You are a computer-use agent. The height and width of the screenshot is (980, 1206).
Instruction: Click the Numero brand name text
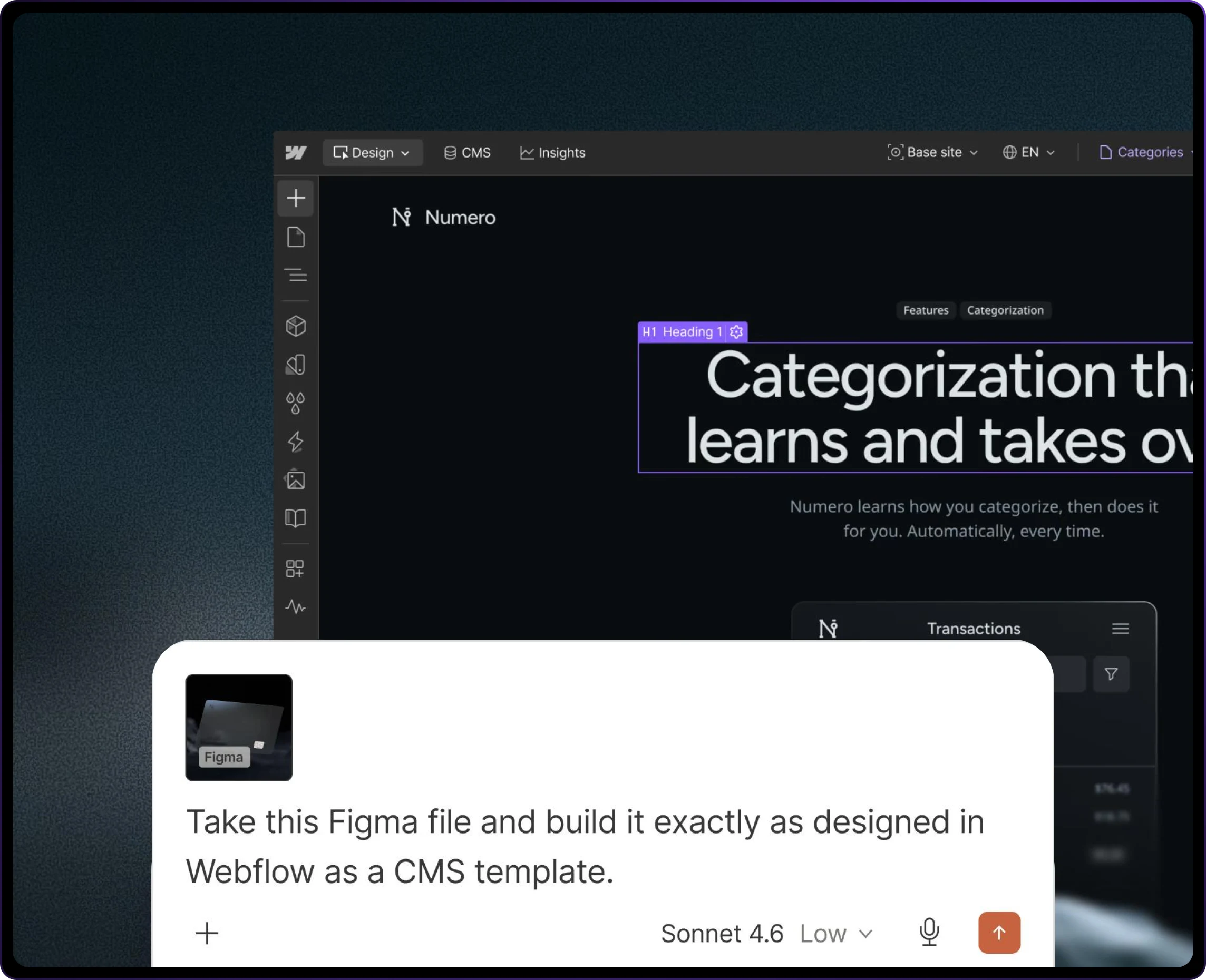click(x=460, y=217)
